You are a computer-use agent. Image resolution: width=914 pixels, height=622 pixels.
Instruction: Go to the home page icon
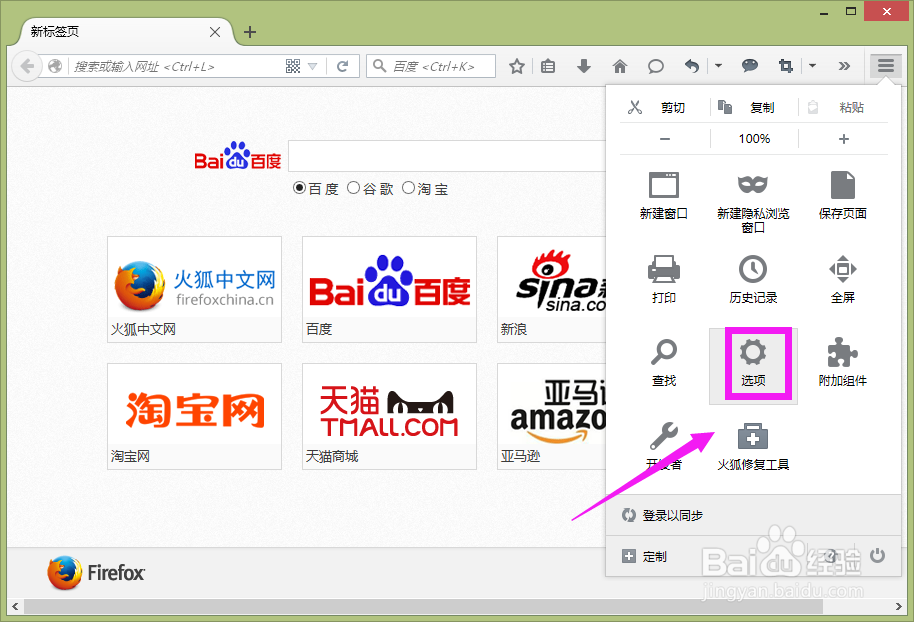pos(620,66)
